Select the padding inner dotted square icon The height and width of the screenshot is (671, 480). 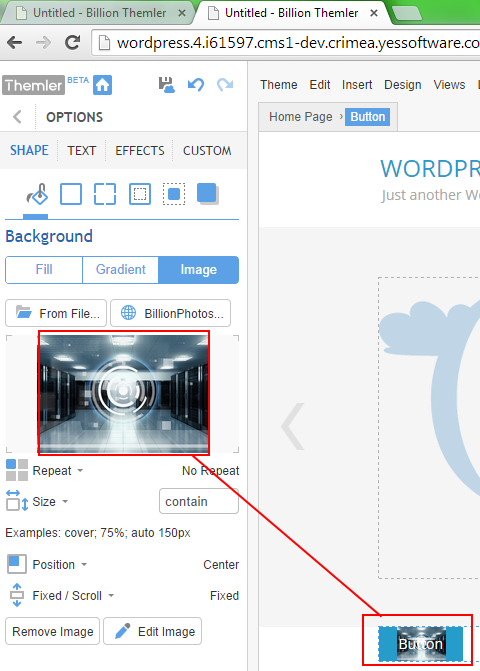click(140, 194)
